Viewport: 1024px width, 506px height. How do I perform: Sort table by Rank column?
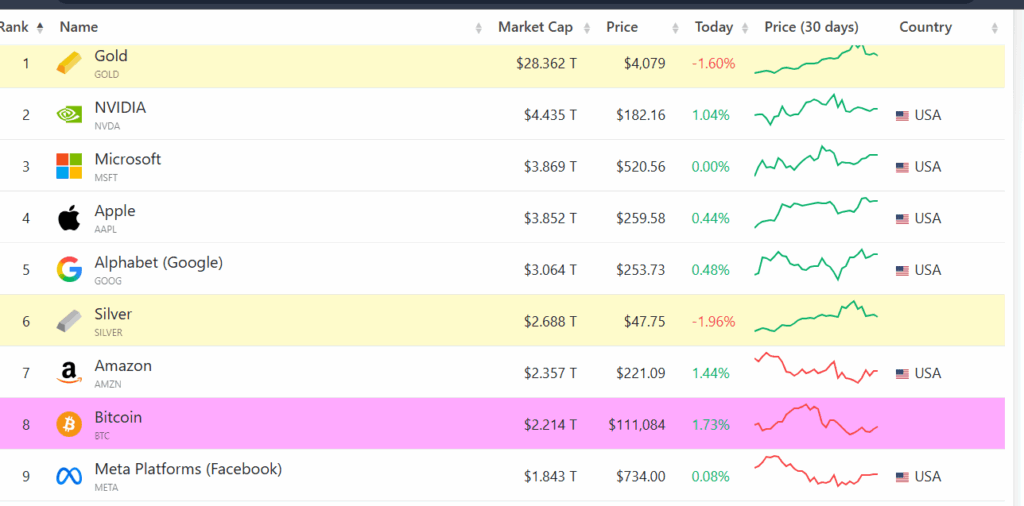(x=14, y=27)
